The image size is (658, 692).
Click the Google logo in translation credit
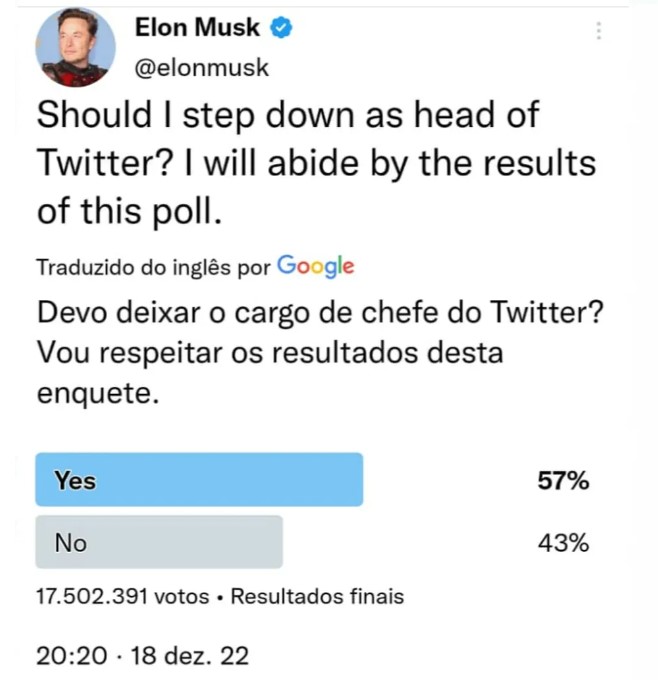pyautogui.click(x=315, y=266)
